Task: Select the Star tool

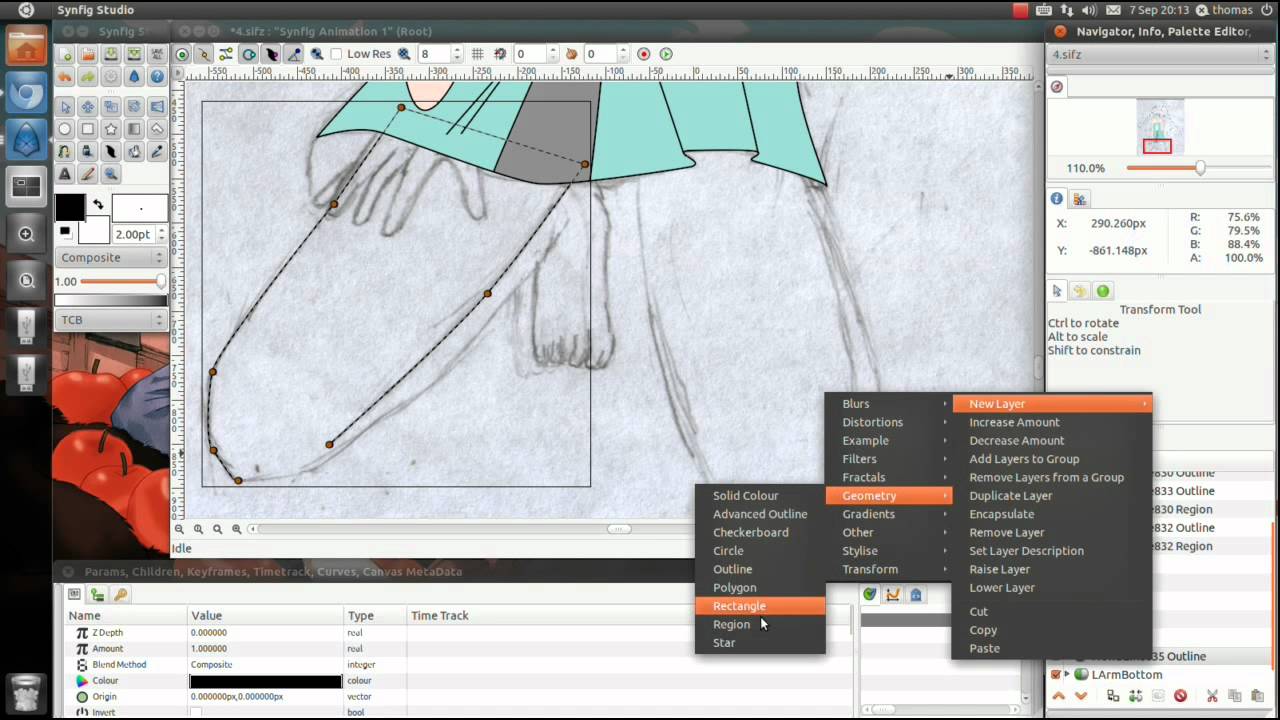Action: tap(111, 129)
